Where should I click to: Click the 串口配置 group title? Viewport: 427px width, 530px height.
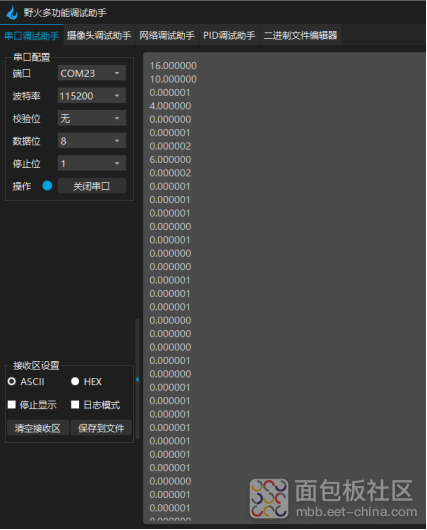click(31, 57)
